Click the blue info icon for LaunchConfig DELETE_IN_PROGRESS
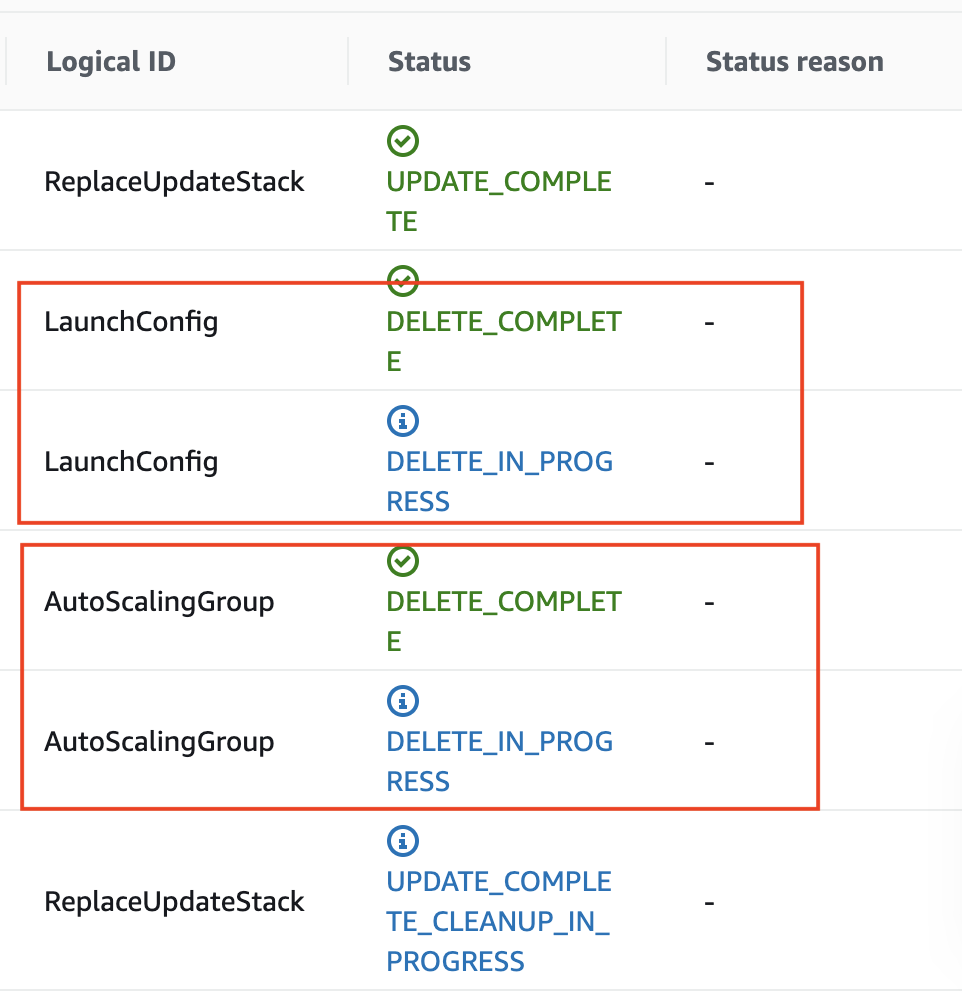Image resolution: width=962 pixels, height=994 pixels. tap(402, 421)
